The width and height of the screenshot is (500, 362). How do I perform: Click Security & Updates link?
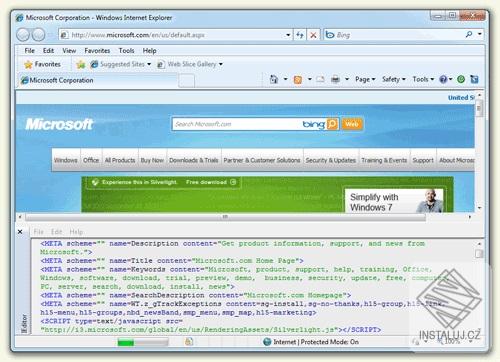pyautogui.click(x=331, y=160)
